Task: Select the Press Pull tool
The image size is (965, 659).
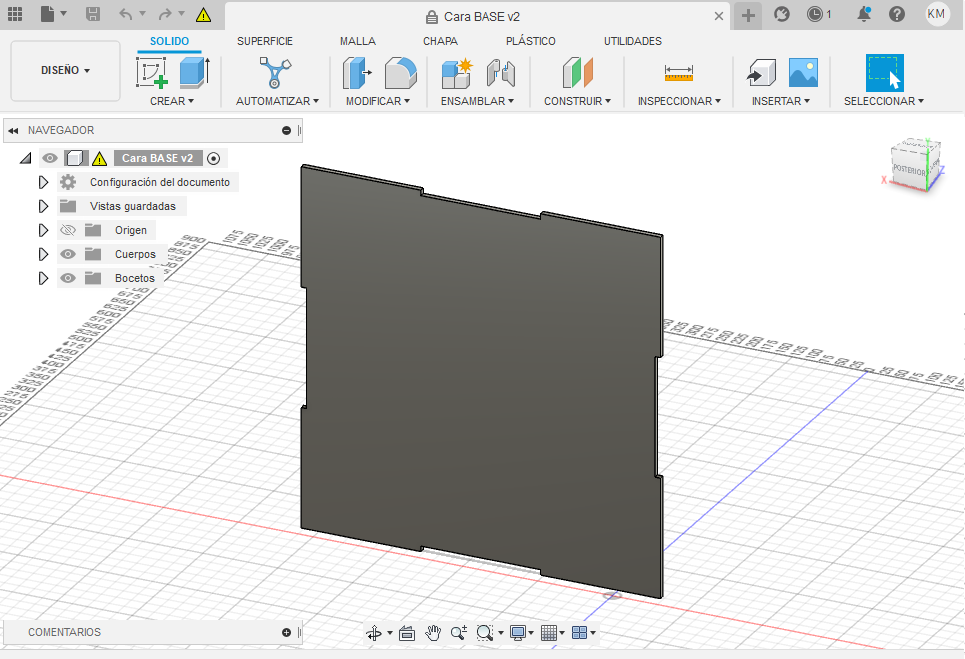Action: click(358, 73)
